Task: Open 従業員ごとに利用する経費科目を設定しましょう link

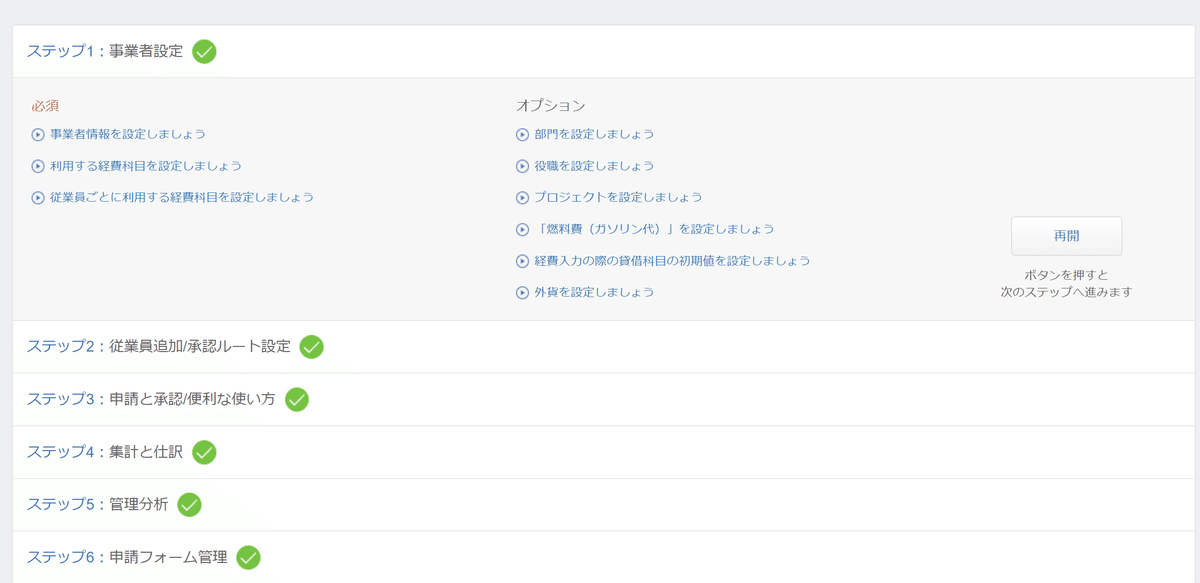Action: pos(182,197)
